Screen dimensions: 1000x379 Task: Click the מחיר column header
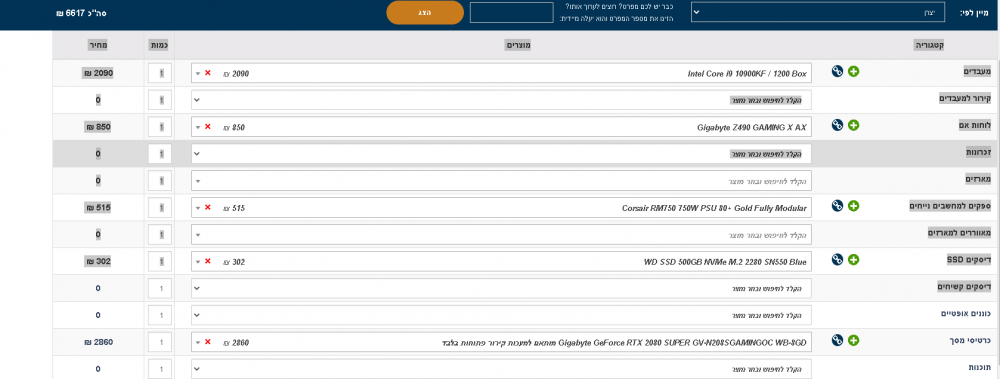point(98,45)
